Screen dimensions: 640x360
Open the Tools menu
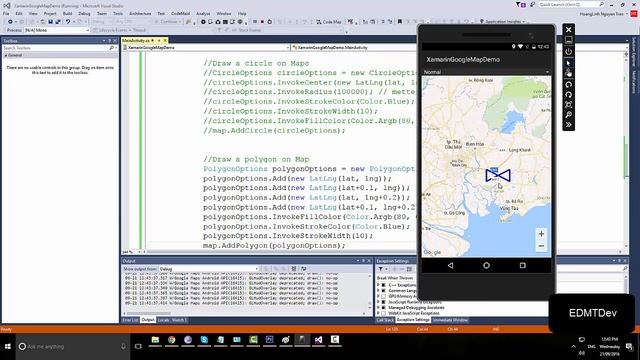click(118, 13)
